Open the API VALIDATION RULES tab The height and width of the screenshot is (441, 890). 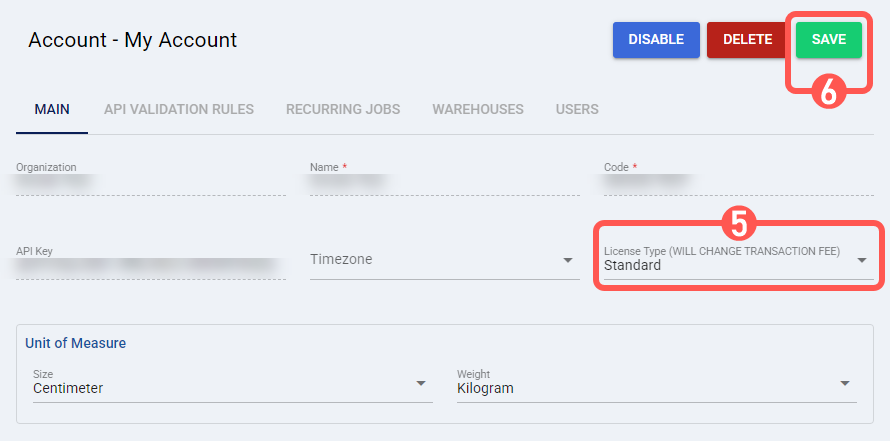click(x=179, y=109)
